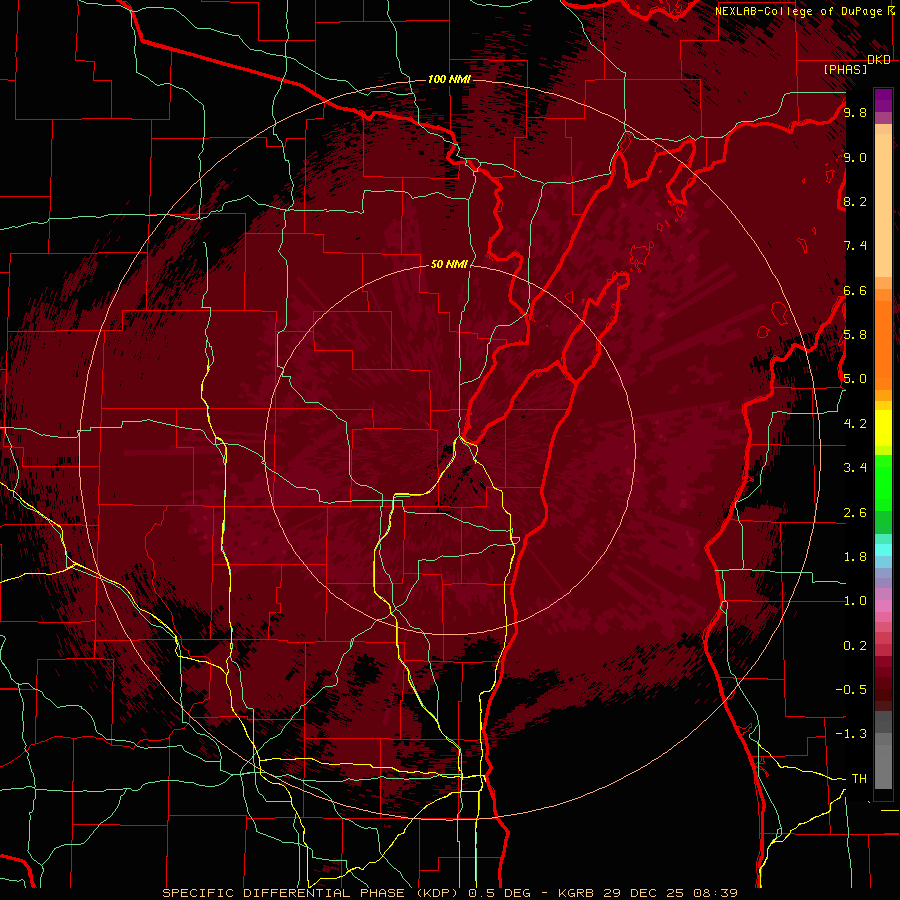The height and width of the screenshot is (900, 900).
Task: Click the 29 DEC 25 08:39 timestamp
Action: [x=669, y=893]
